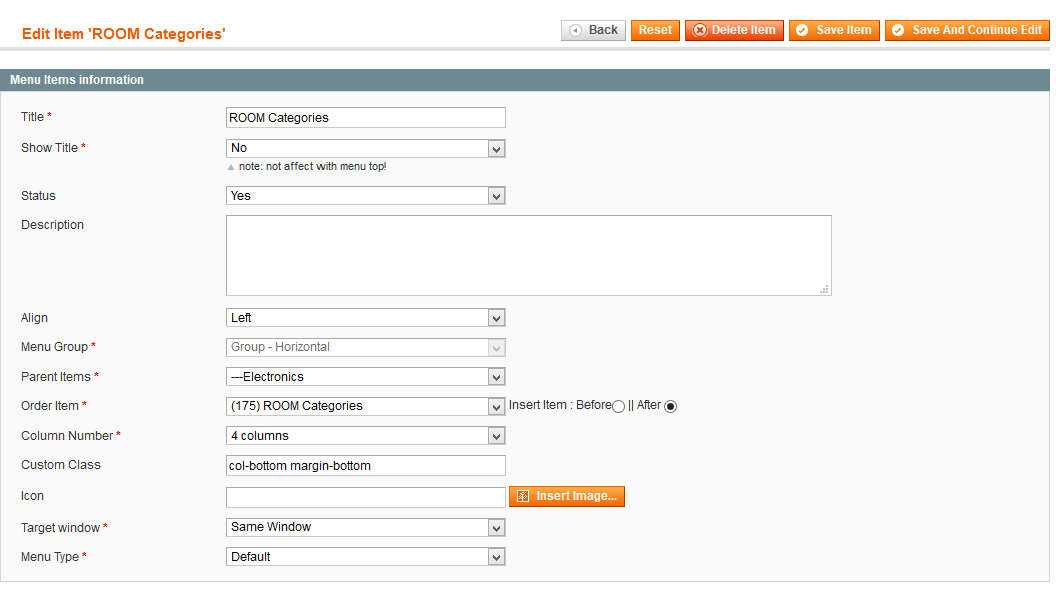Image resolution: width=1056 pixels, height=589 pixels.
Task: Open the Show Title dropdown
Action: click(x=366, y=148)
